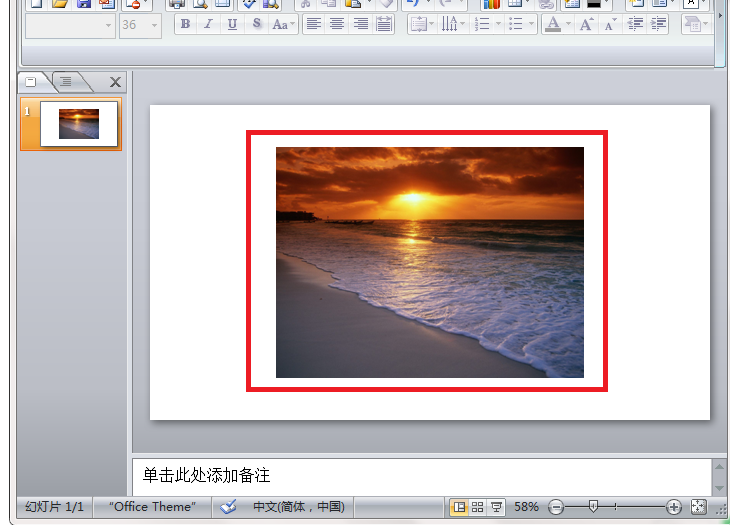Click the zoom in plus button
Image resolution: width=730 pixels, height=525 pixels.
pos(673,507)
